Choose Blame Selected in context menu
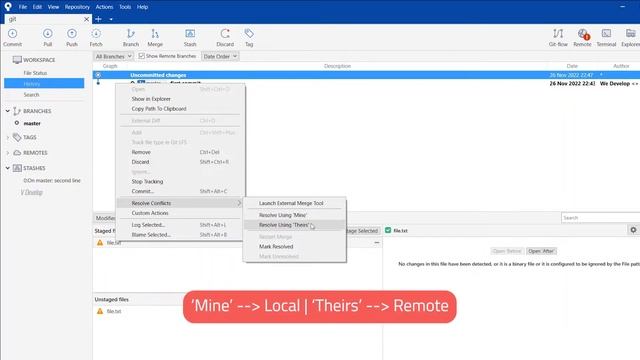The image size is (640, 360). point(180,235)
